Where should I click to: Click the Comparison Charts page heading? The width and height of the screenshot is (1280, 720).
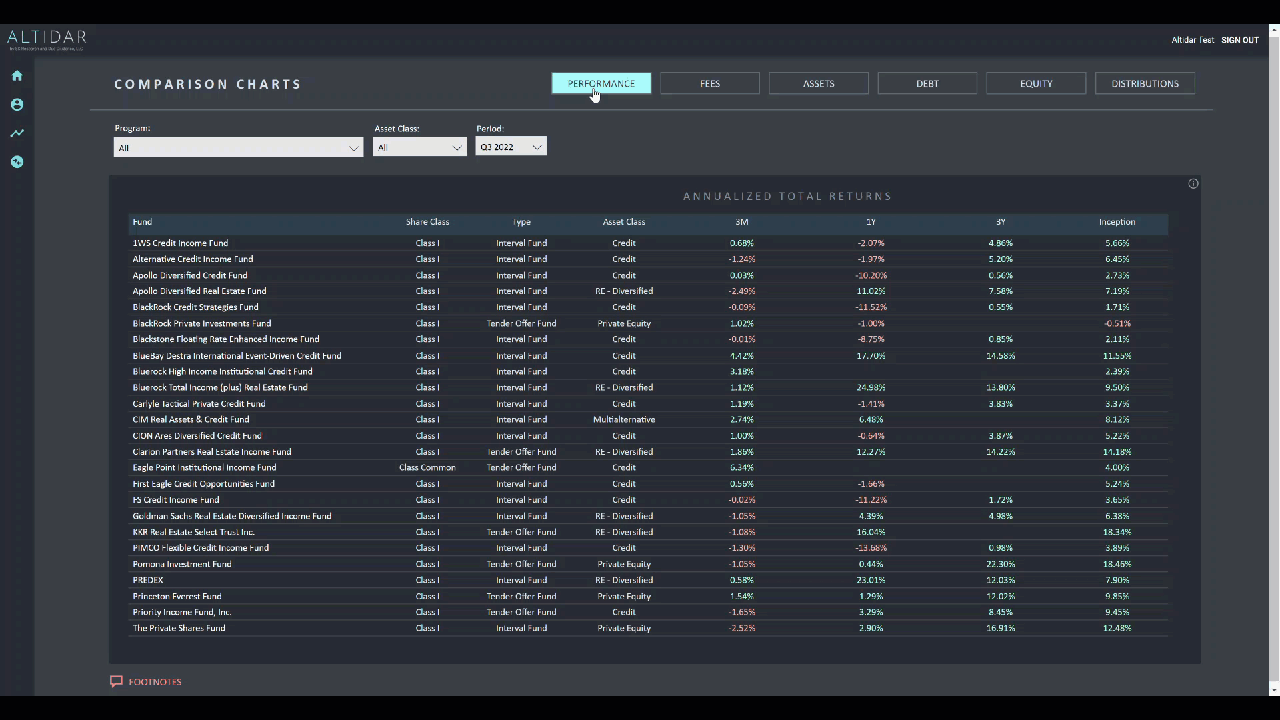click(208, 84)
